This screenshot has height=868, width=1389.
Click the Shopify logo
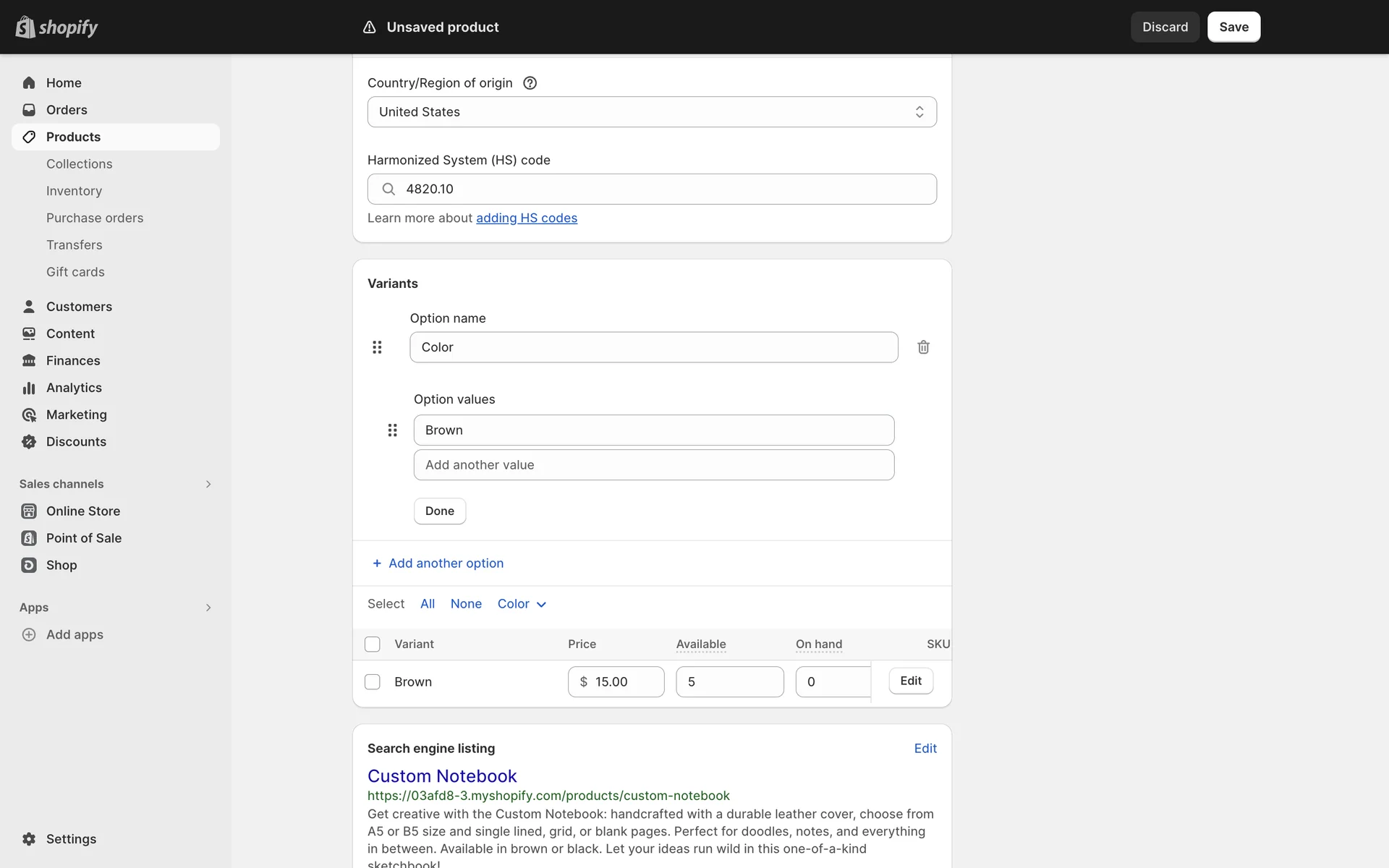click(56, 27)
